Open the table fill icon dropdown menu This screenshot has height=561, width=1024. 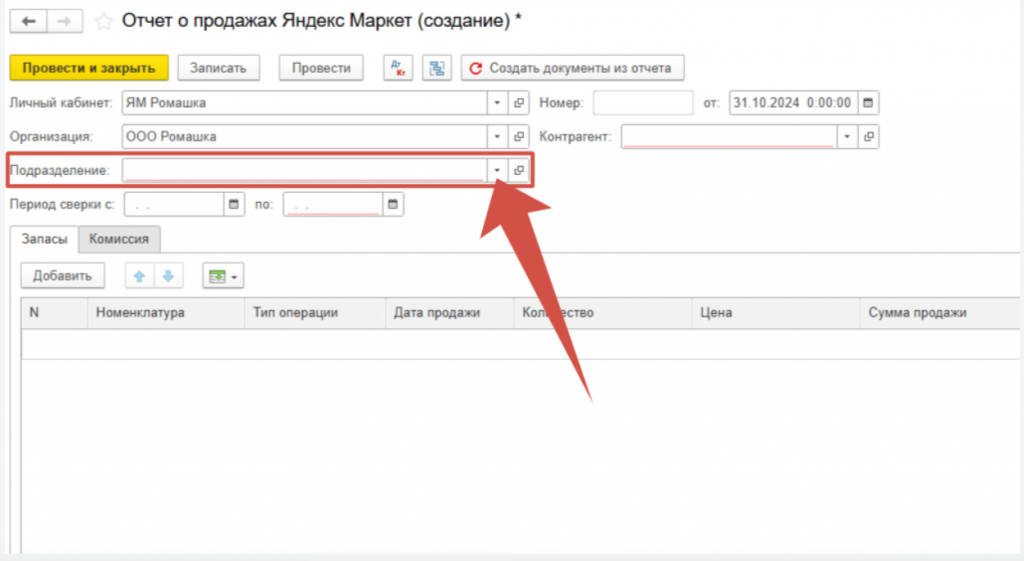(223, 276)
